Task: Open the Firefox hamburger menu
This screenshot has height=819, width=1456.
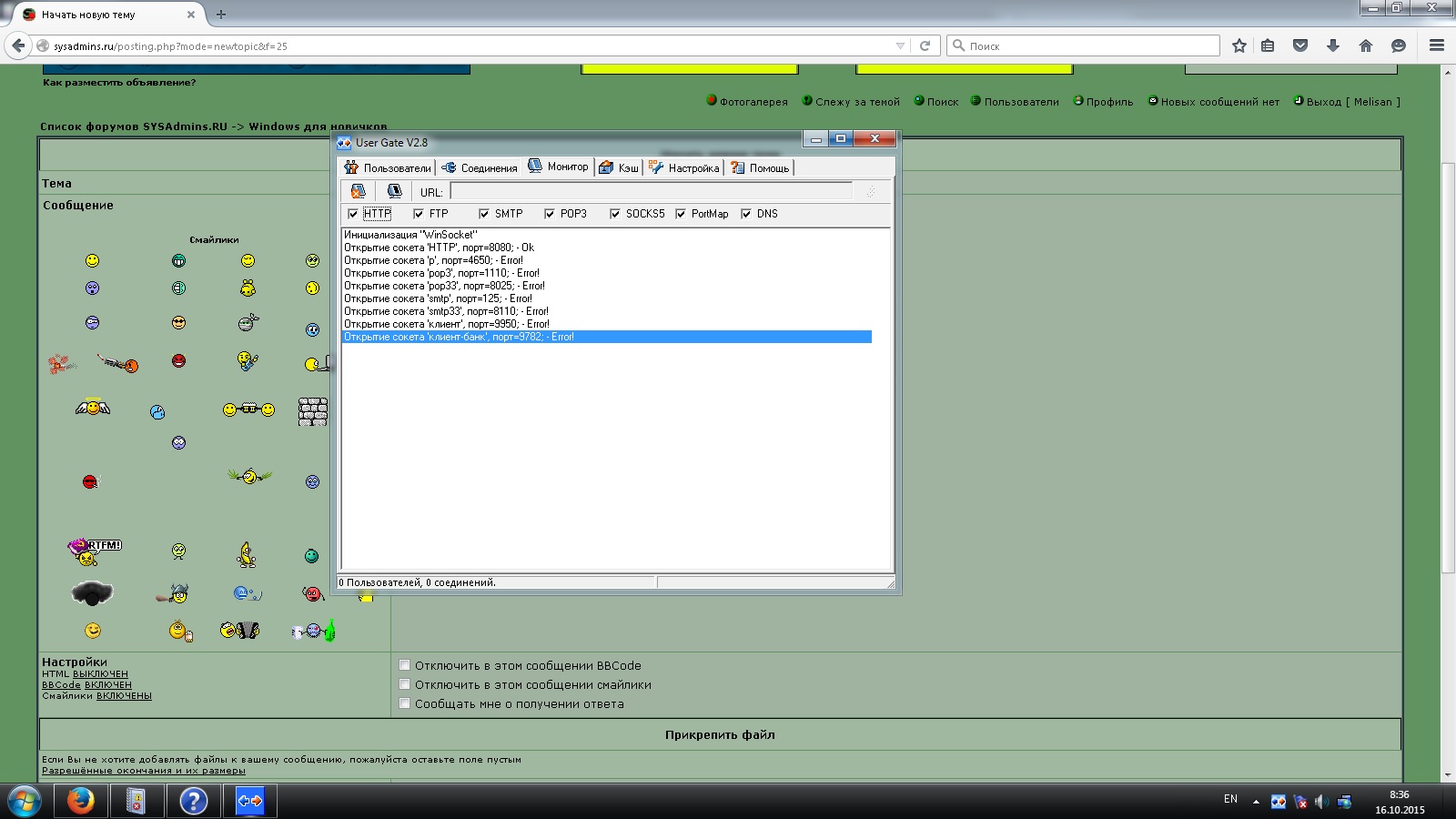Action: click(1437, 45)
